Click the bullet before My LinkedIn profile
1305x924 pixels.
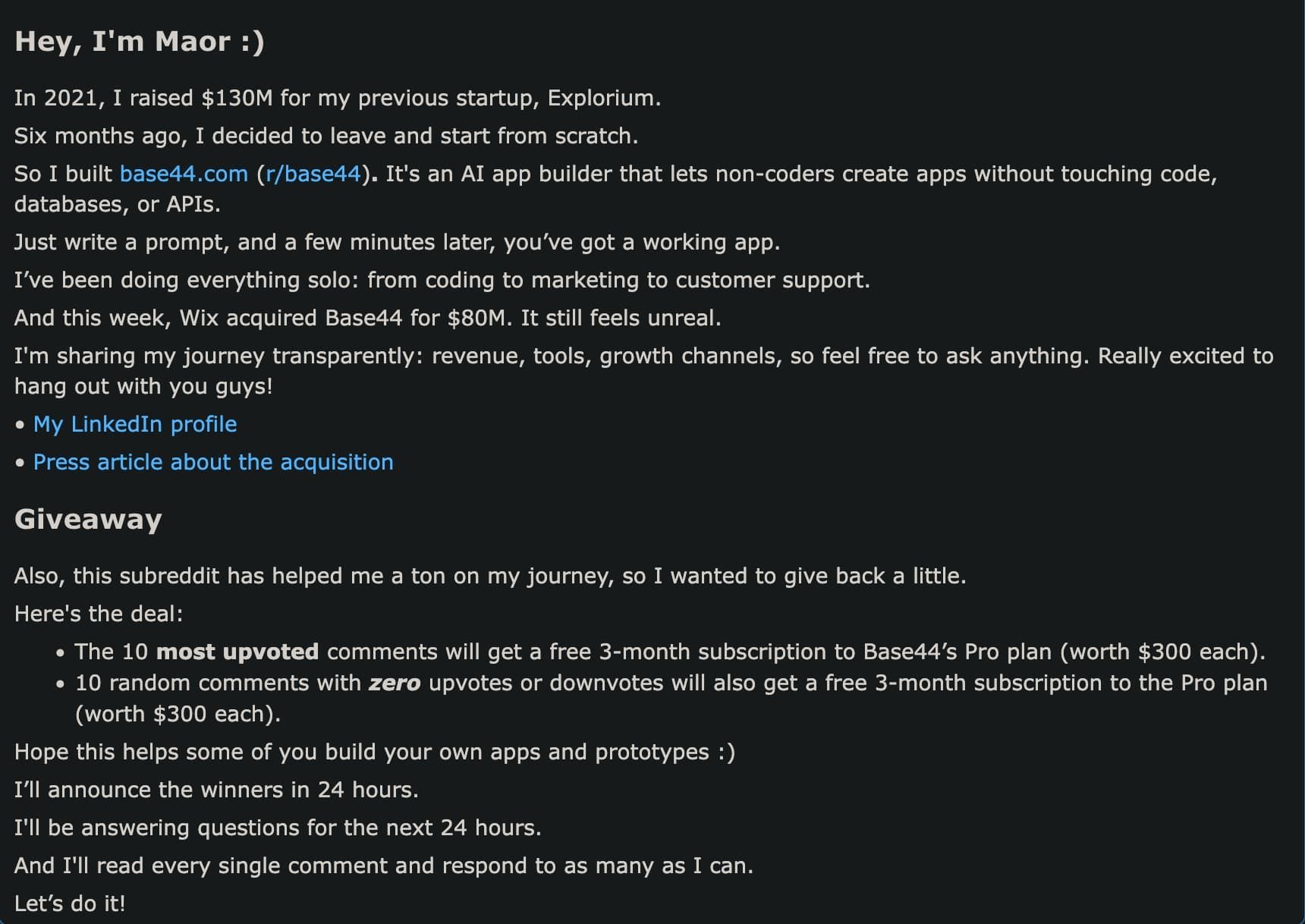point(20,425)
